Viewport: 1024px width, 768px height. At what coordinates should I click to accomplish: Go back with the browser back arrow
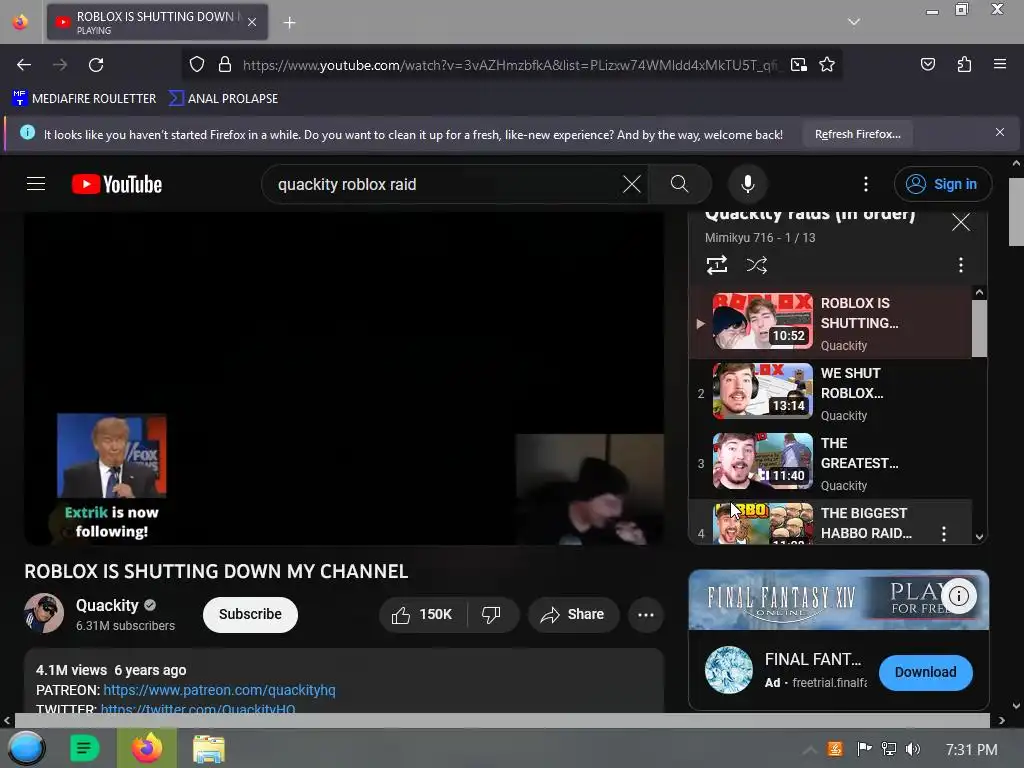[x=24, y=65]
